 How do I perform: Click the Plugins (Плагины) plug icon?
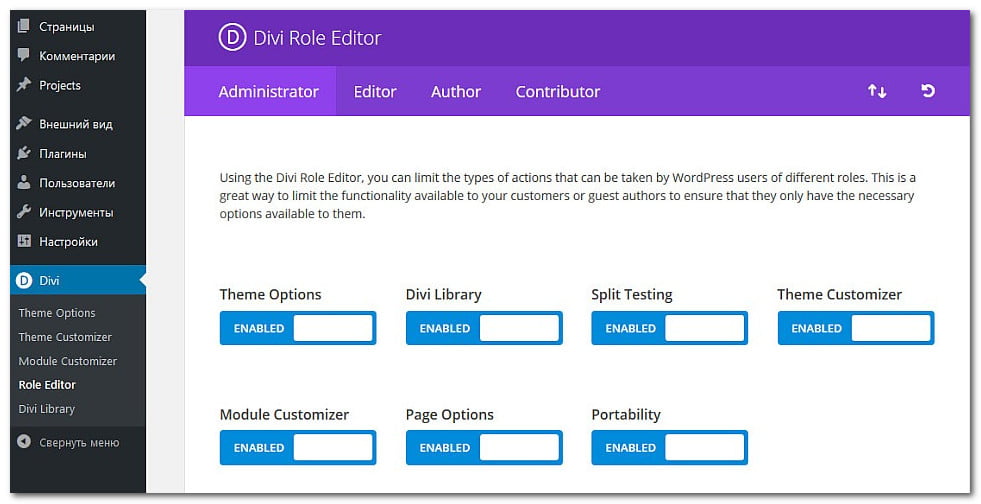click(x=24, y=154)
